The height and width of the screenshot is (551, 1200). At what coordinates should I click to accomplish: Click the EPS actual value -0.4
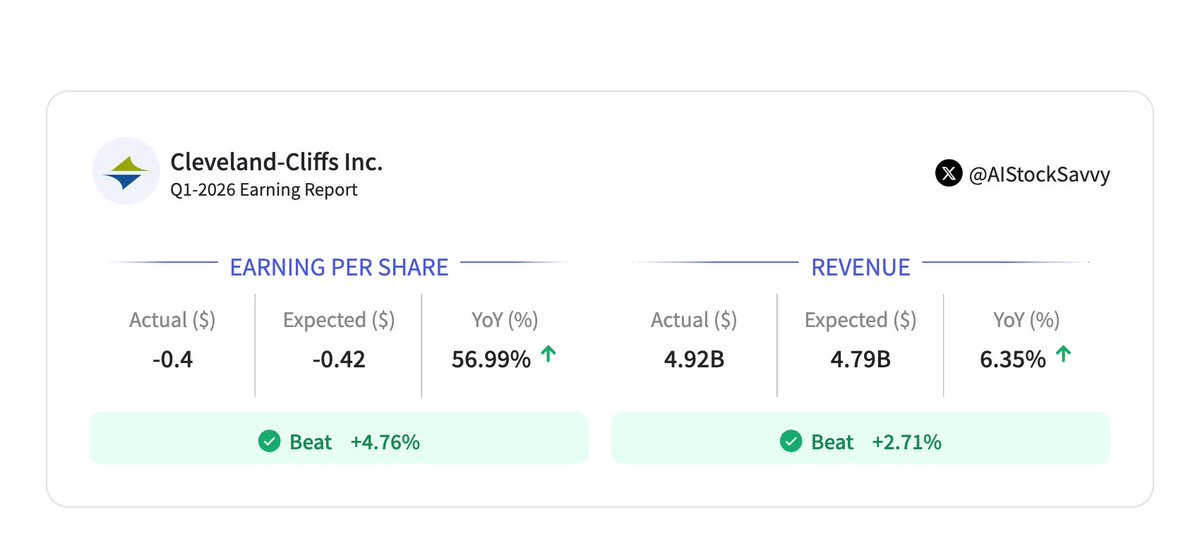(x=172, y=359)
